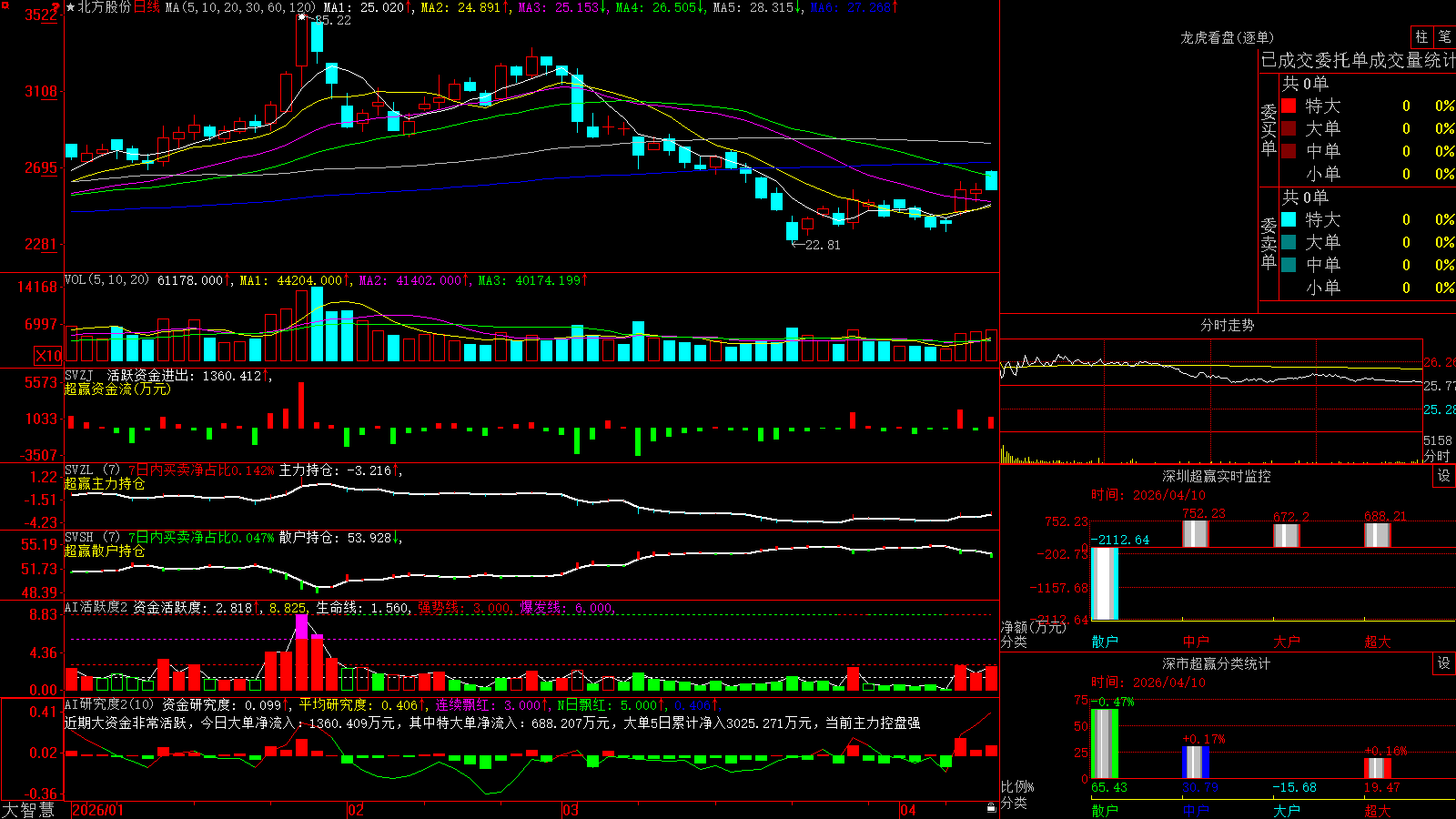Click the lock icon on the date axis
The height and width of the screenshot is (819, 1456).
(991, 808)
